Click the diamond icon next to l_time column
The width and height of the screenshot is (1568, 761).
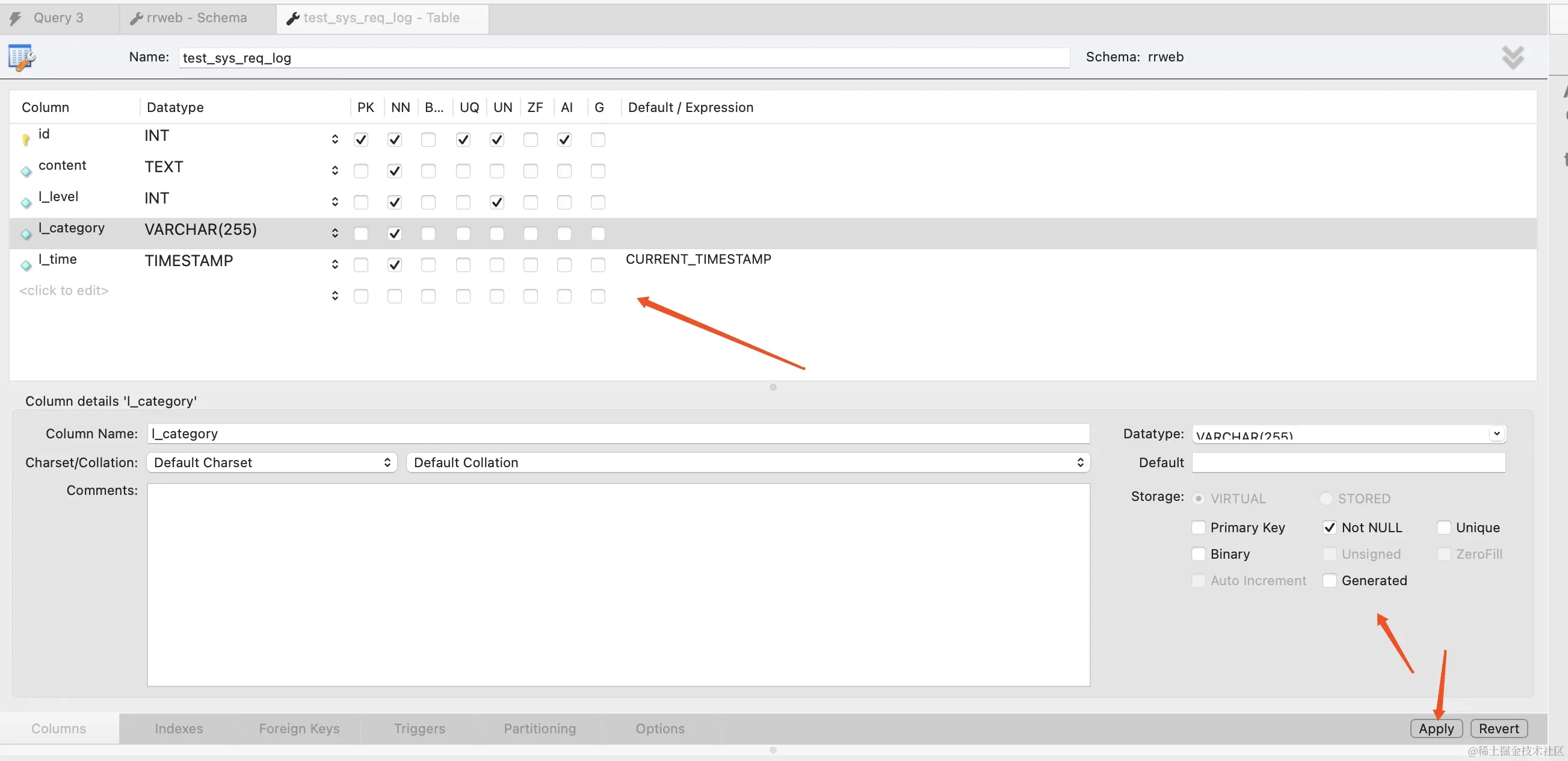[x=25, y=265]
